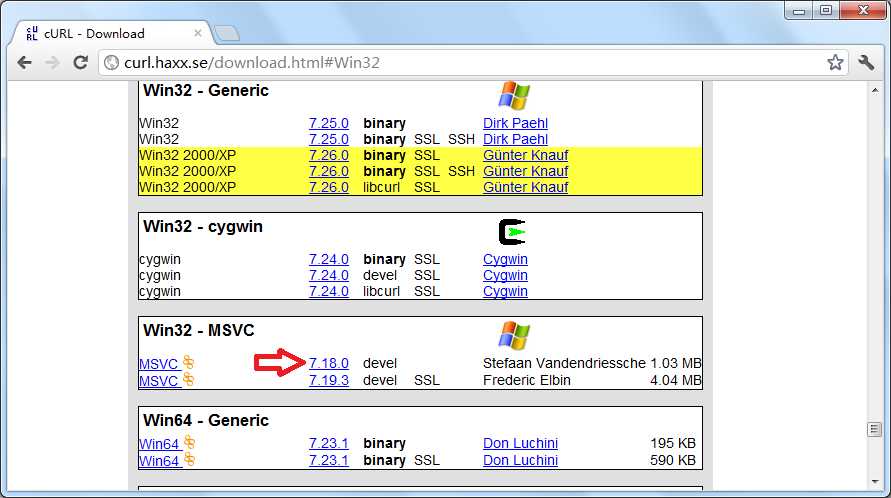Image resolution: width=891 pixels, height=498 pixels.
Task: Download MSVC 7.18.0 devel package
Action: tap(328, 363)
